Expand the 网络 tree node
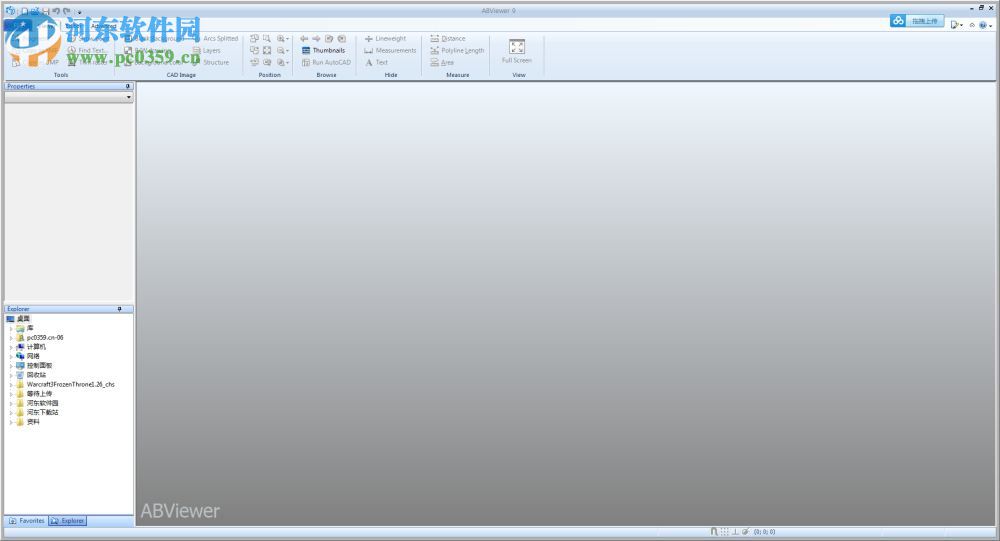Image resolution: width=1000 pixels, height=541 pixels. coord(11,356)
